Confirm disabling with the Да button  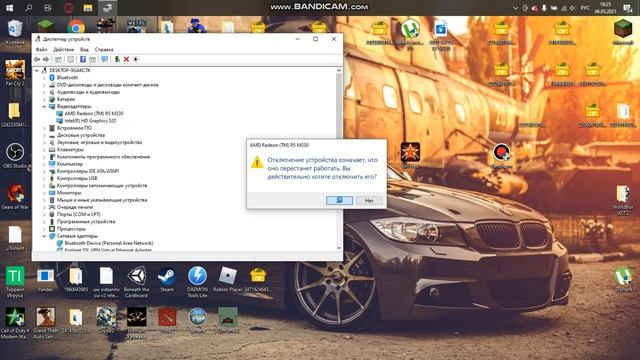(x=339, y=200)
